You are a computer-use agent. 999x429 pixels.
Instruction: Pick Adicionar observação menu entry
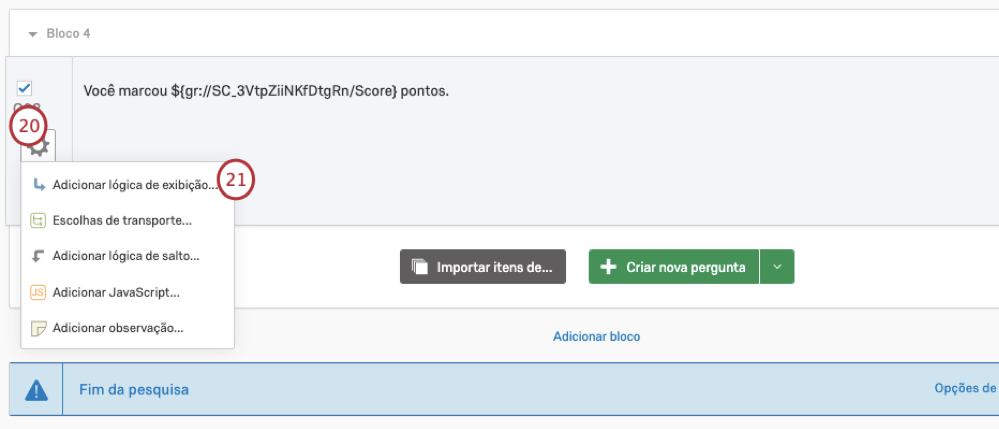coord(118,328)
